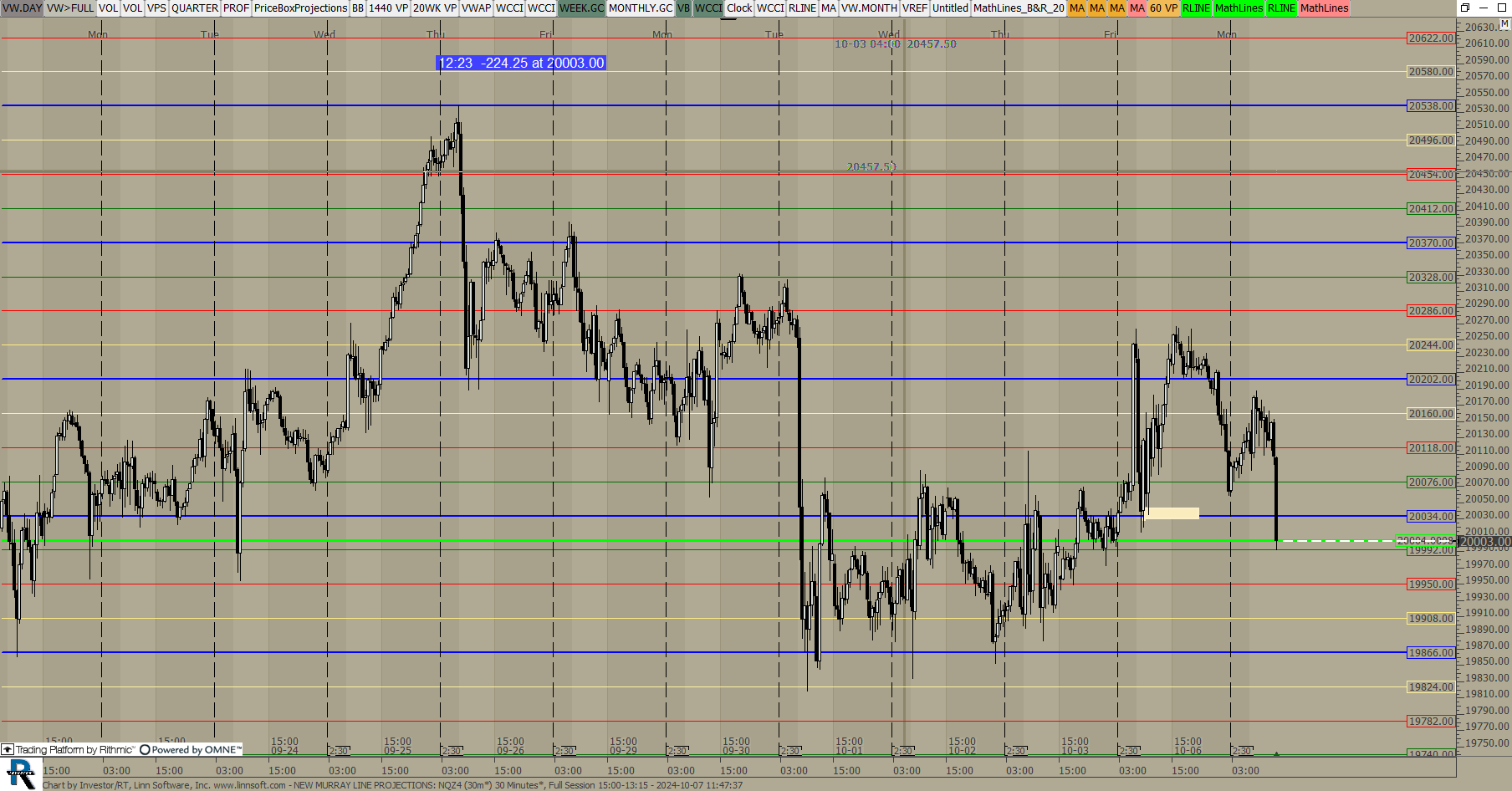
Task: Switch to the orange 60 VP tab
Action: pos(1162,8)
